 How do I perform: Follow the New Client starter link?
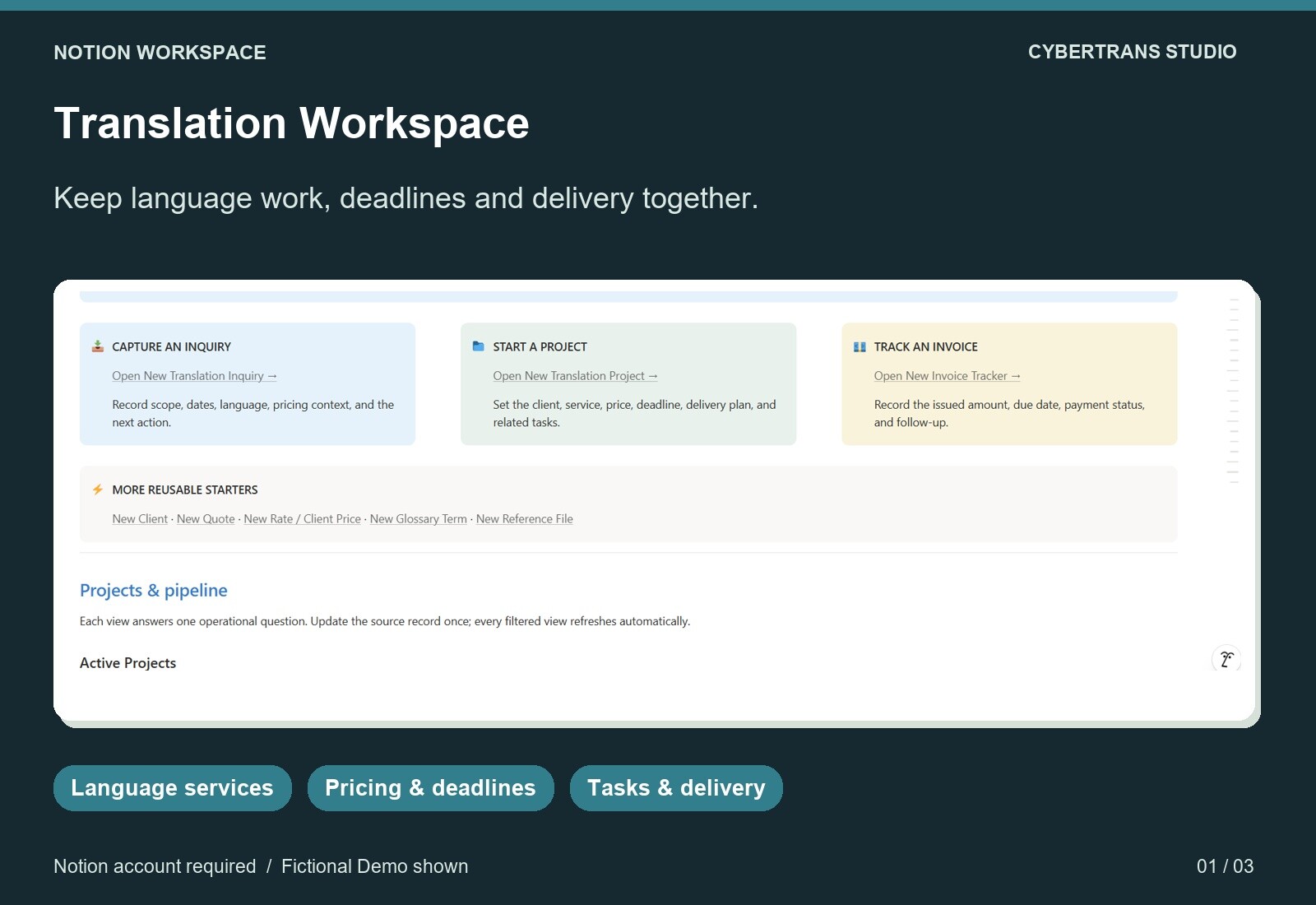[x=140, y=519]
